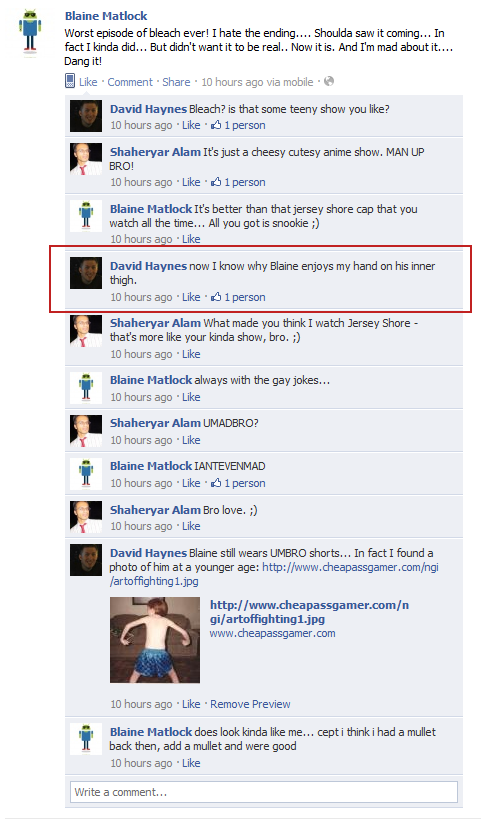The width and height of the screenshot is (481, 820).
Task: Click thumbs-up icon on inner thigh comment
Action: coord(216,297)
